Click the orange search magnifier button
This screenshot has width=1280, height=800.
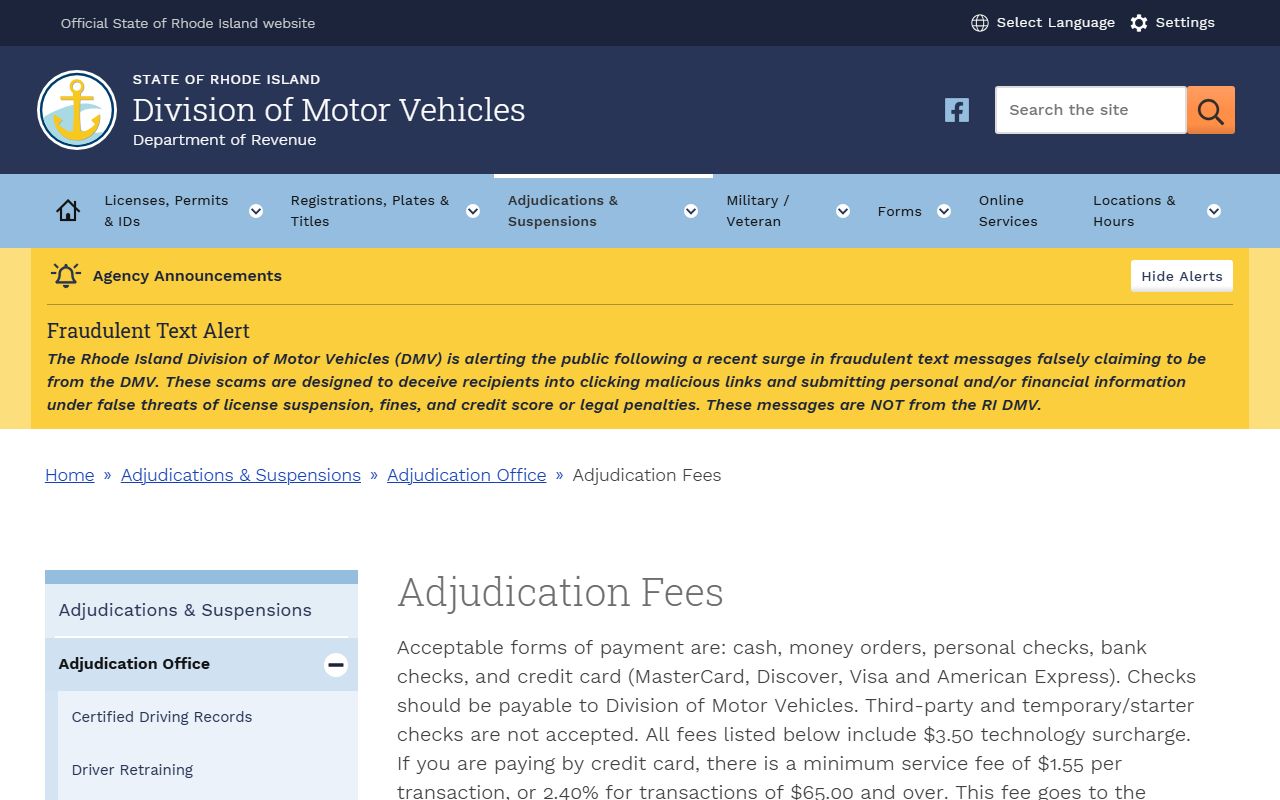click(1211, 110)
